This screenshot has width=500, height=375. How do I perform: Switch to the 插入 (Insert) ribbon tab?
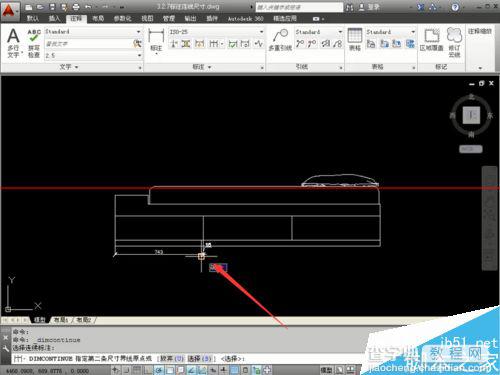point(54,19)
